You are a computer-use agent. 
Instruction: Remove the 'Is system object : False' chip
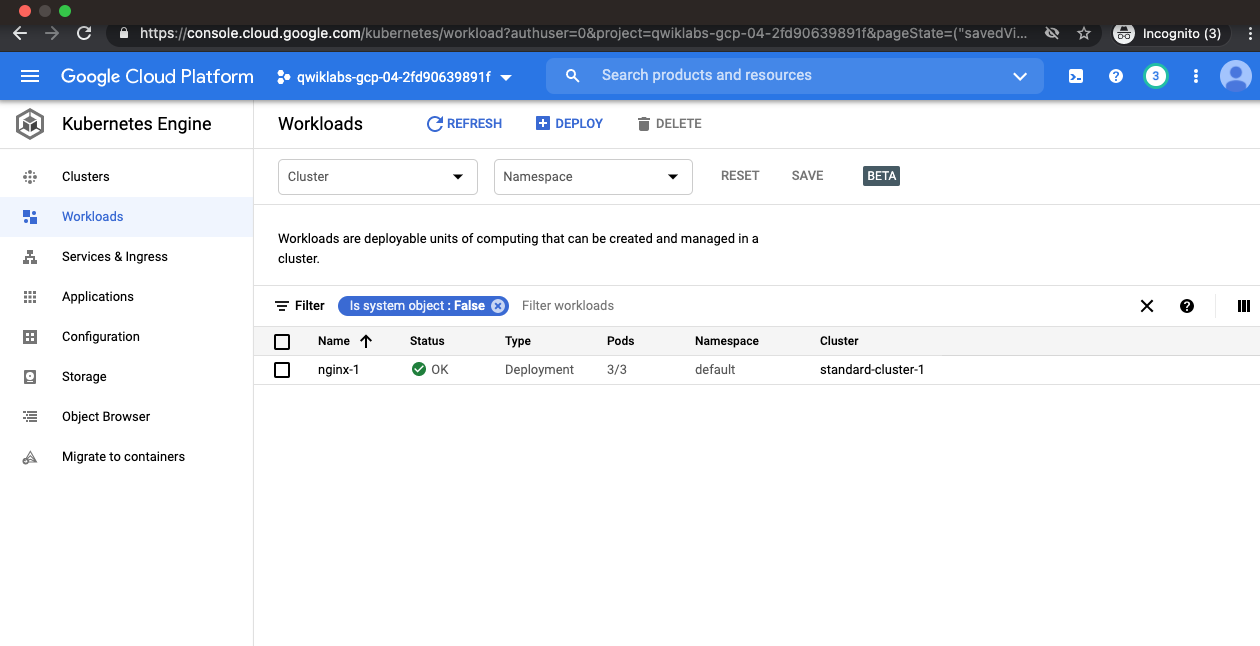(x=498, y=306)
